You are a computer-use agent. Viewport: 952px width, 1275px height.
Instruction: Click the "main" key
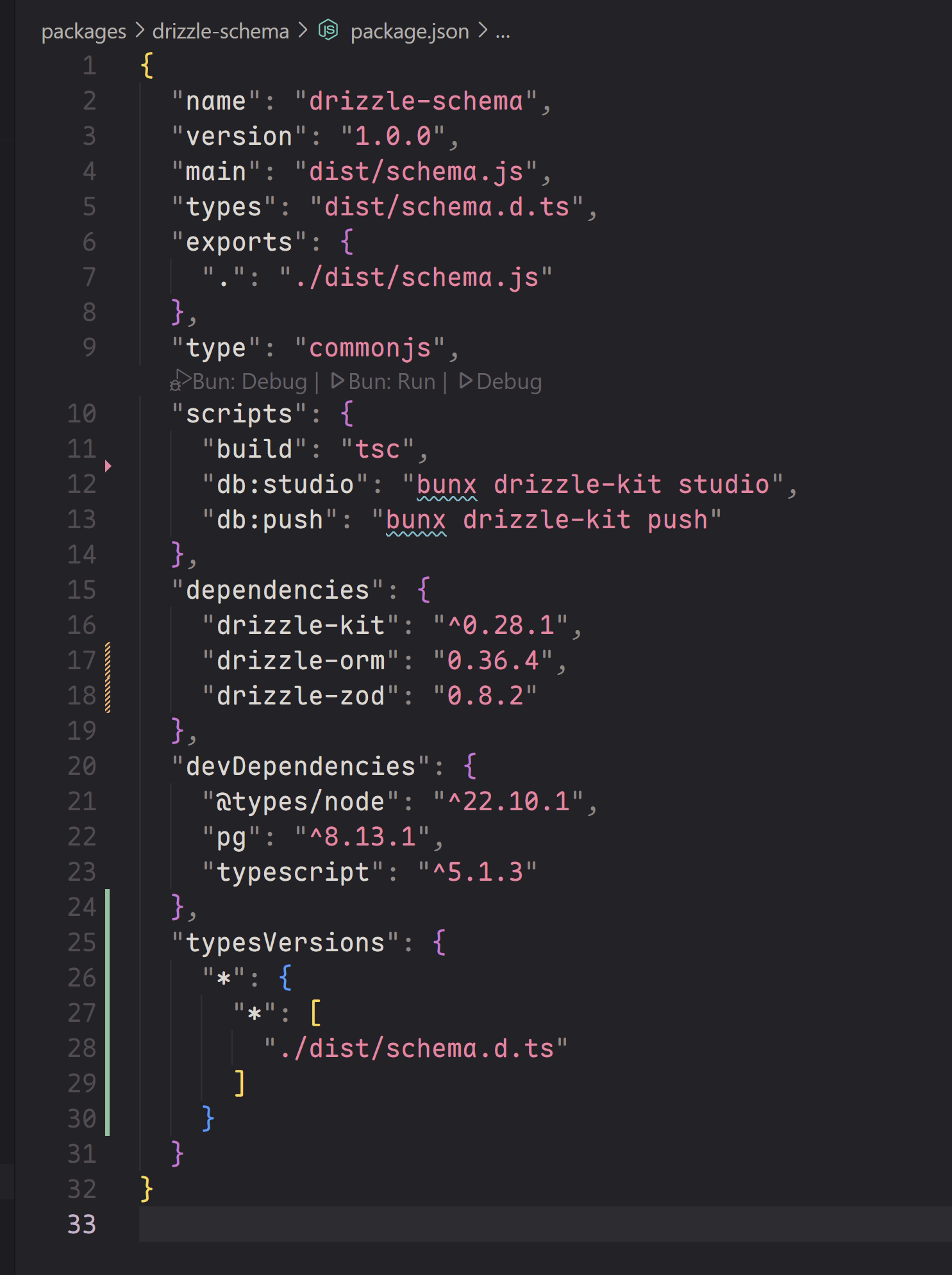pos(216,172)
